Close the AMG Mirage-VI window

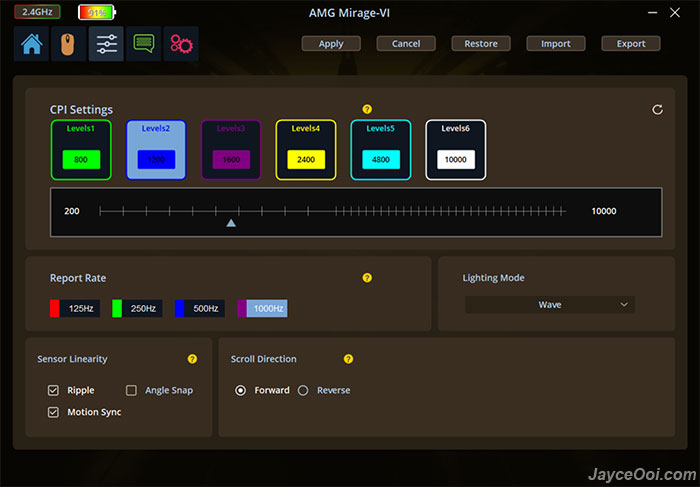675,12
